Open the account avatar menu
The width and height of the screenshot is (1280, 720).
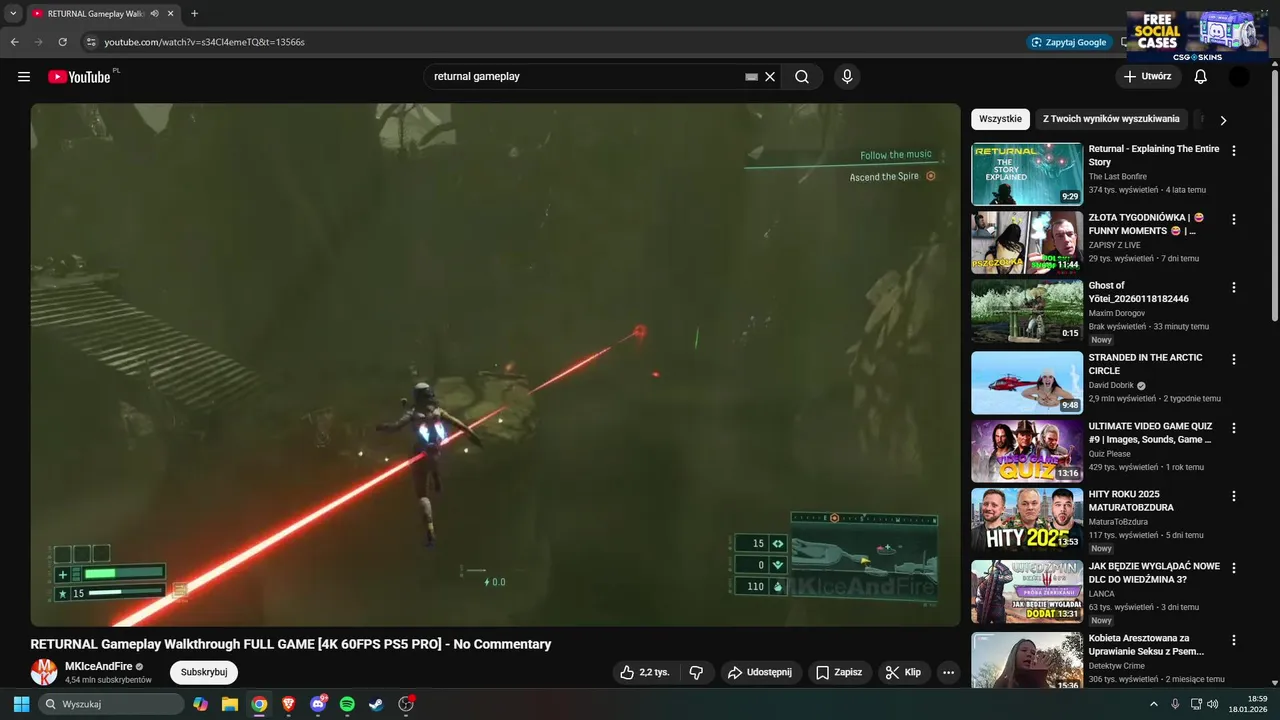pos(1239,77)
